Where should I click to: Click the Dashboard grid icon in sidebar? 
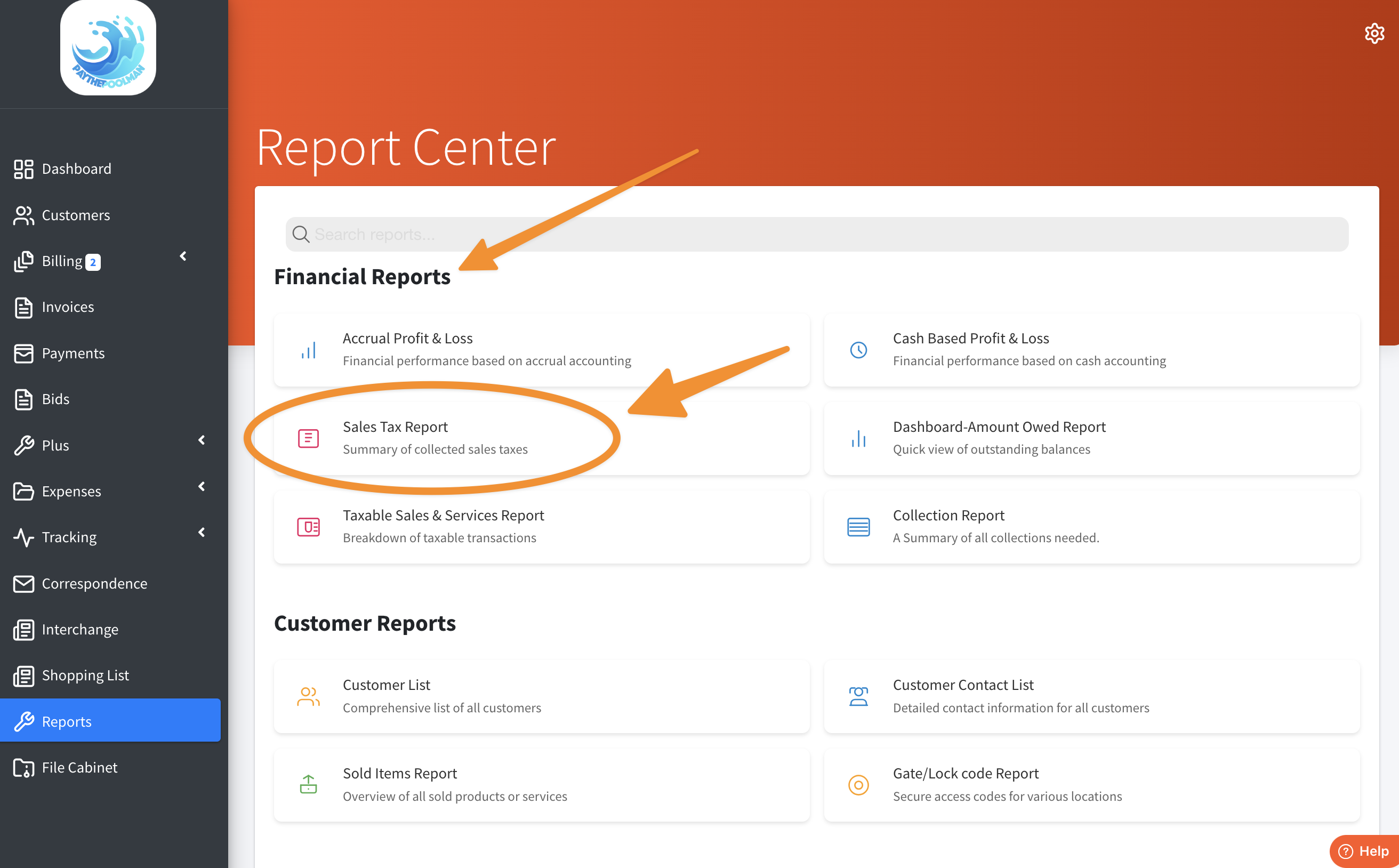pyautogui.click(x=23, y=169)
